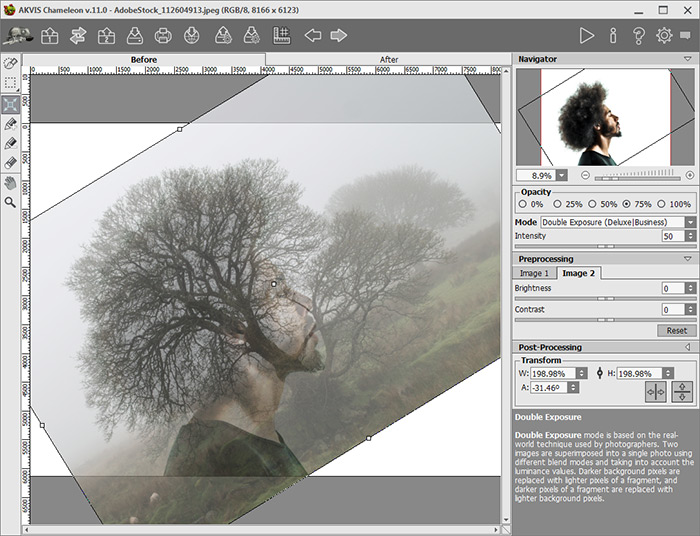Click the rotation angle field -31.46°

pyautogui.click(x=549, y=387)
